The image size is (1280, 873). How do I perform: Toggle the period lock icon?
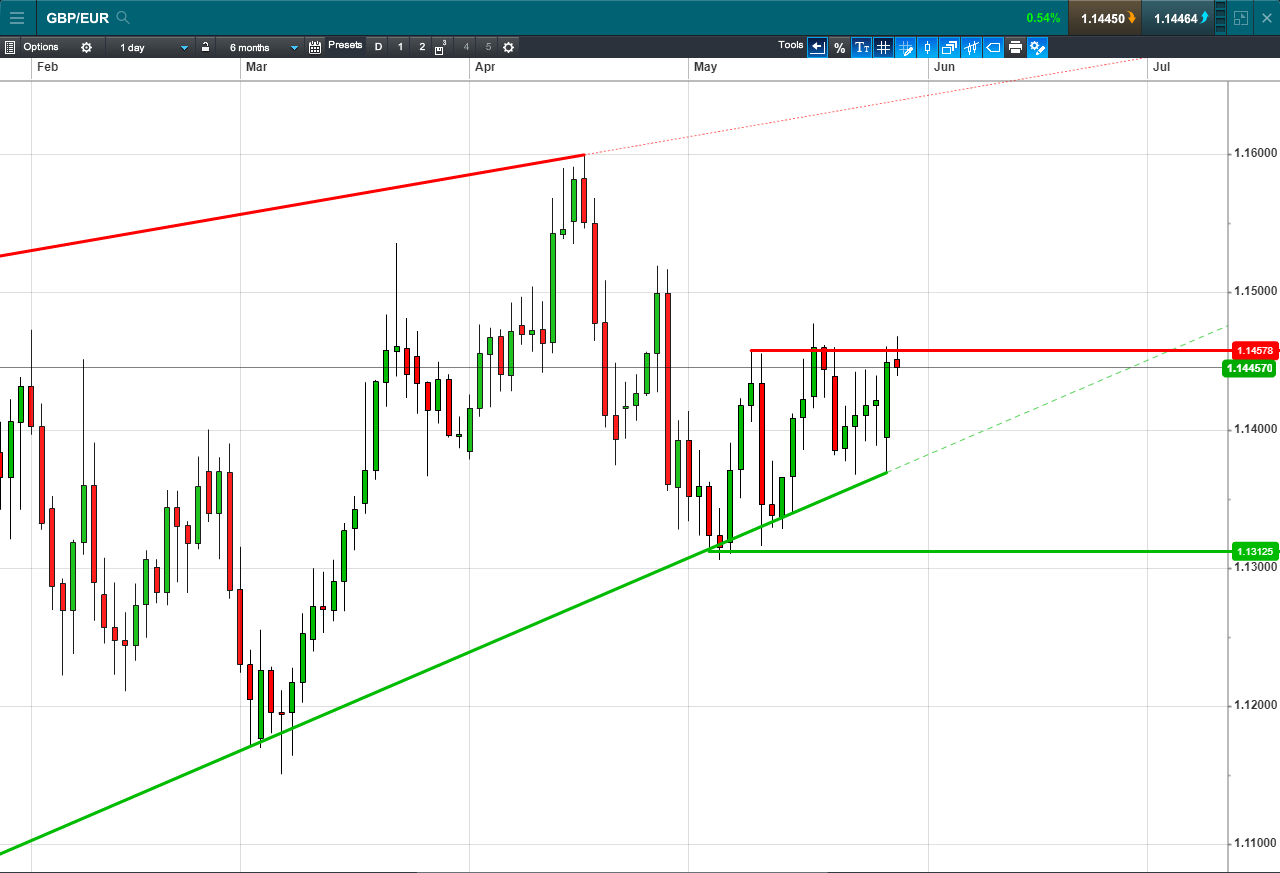[x=205, y=47]
